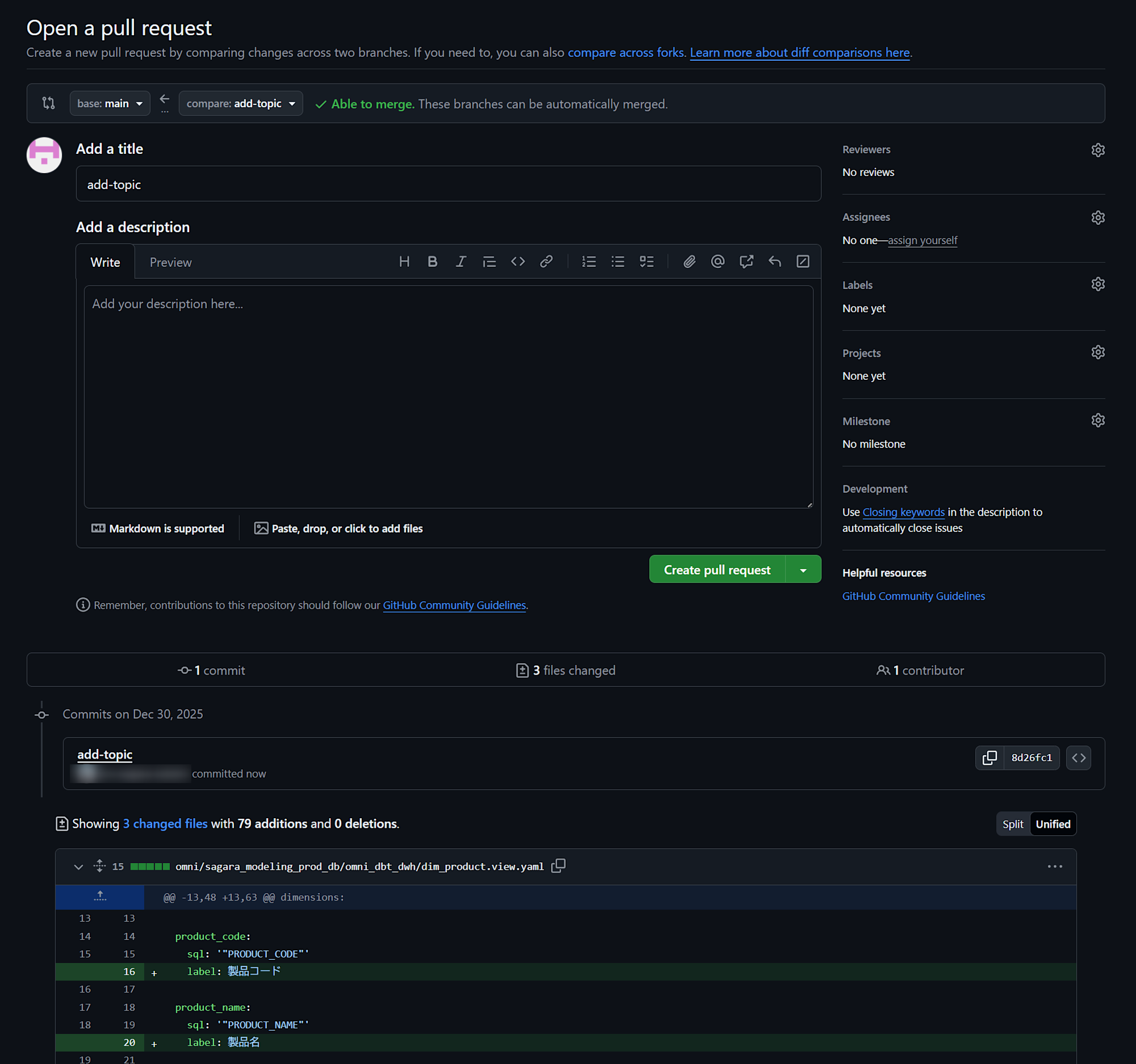Open the compare: add-topic branch dropdown

coord(241,103)
